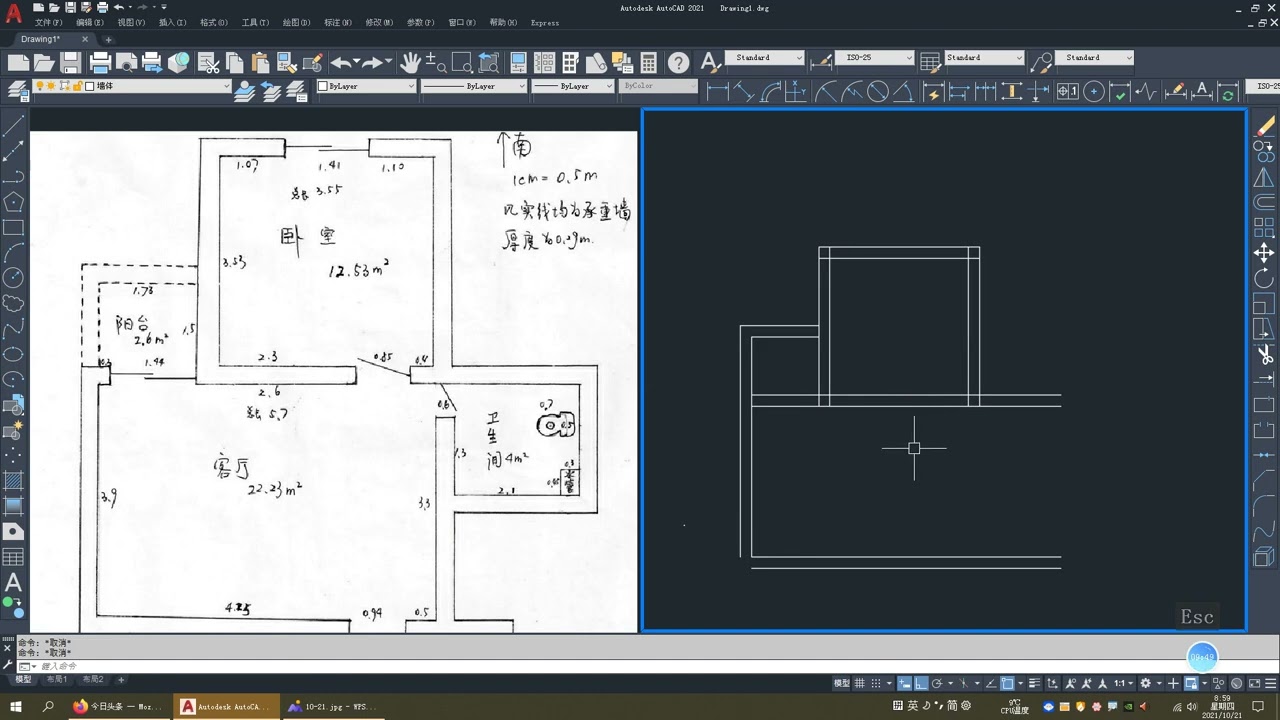Open the Firefox 今日头条 taskbar button
1280x720 pixels.
tap(118, 706)
